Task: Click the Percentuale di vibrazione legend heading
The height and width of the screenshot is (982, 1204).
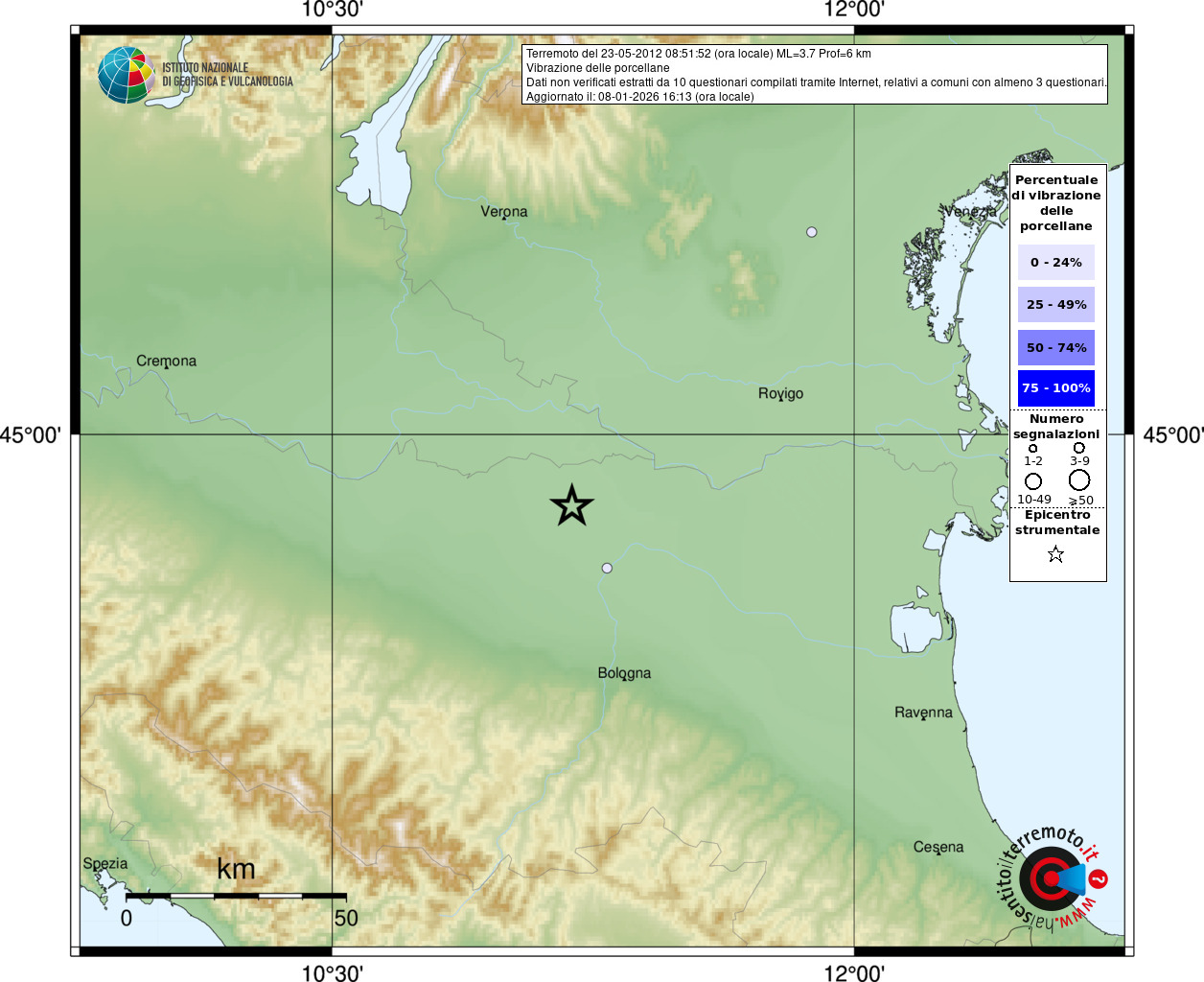Action: pyautogui.click(x=1056, y=203)
